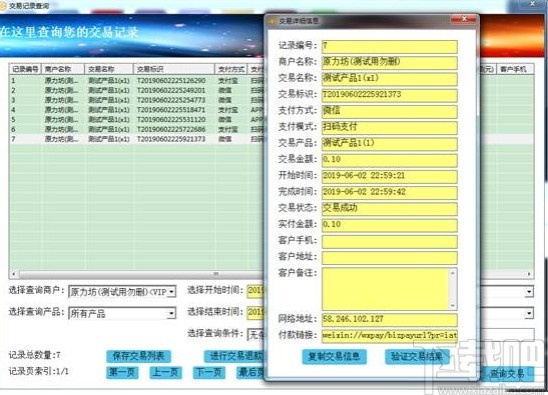Sort by 客户手机 column header
The width and height of the screenshot is (548, 395).
click(x=515, y=69)
